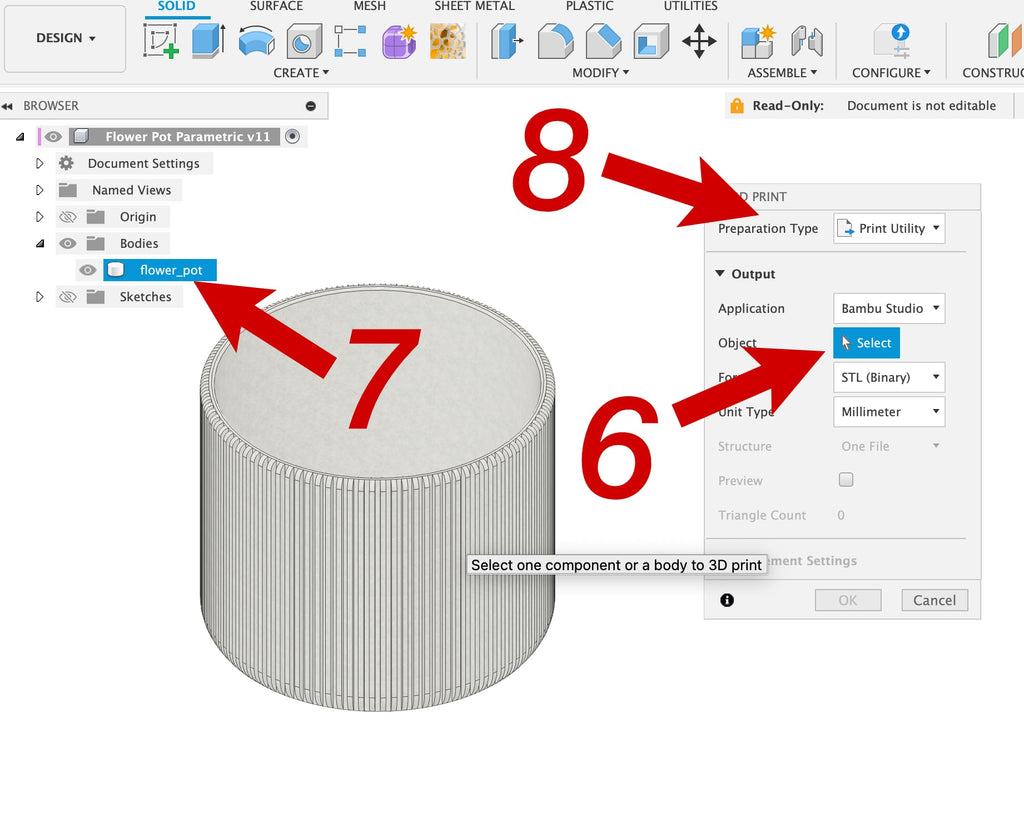Click the Create Form purple icon
Screen dimensions: 1024x818
[x=399, y=41]
